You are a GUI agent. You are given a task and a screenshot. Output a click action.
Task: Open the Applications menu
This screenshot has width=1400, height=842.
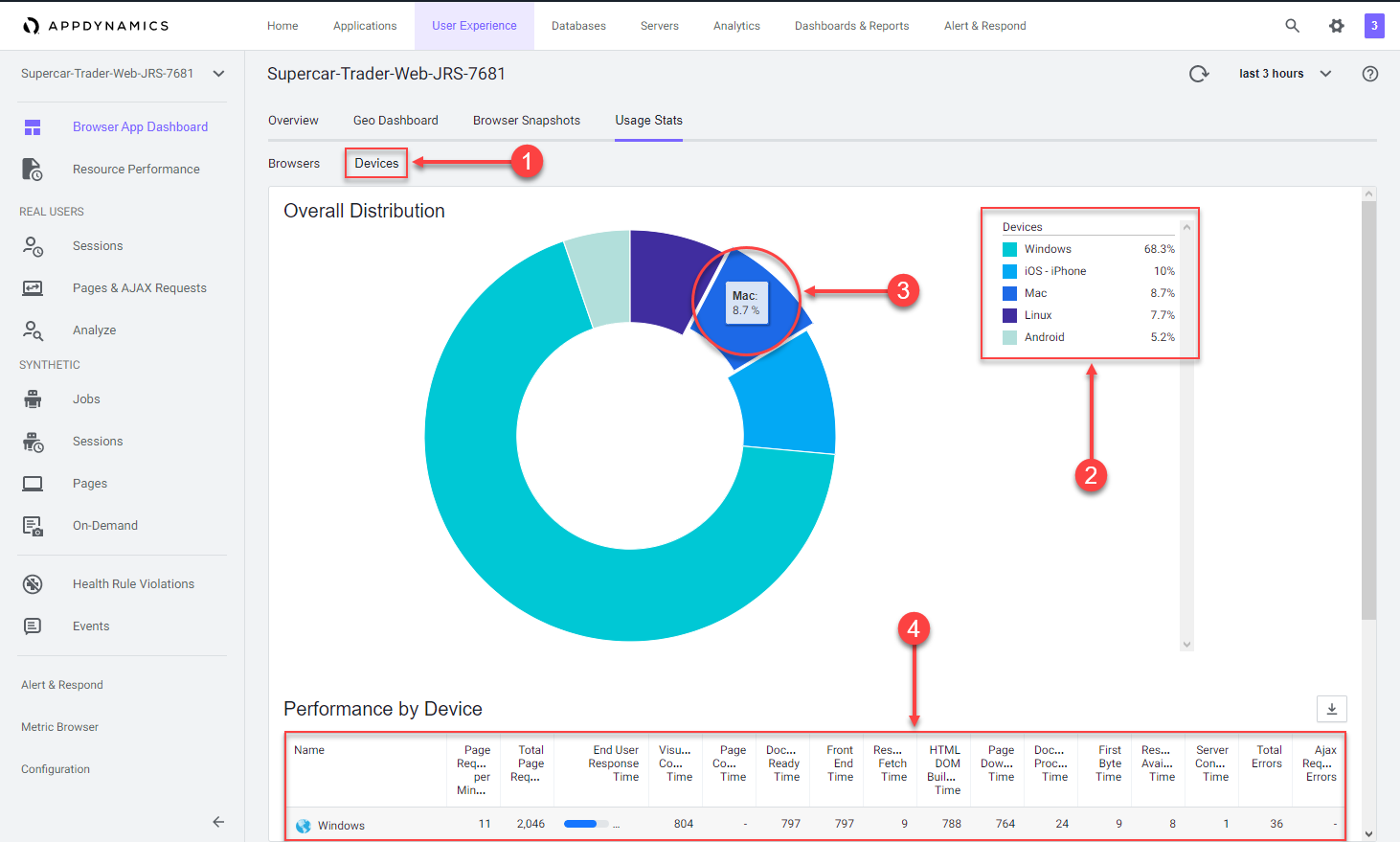pyautogui.click(x=365, y=26)
